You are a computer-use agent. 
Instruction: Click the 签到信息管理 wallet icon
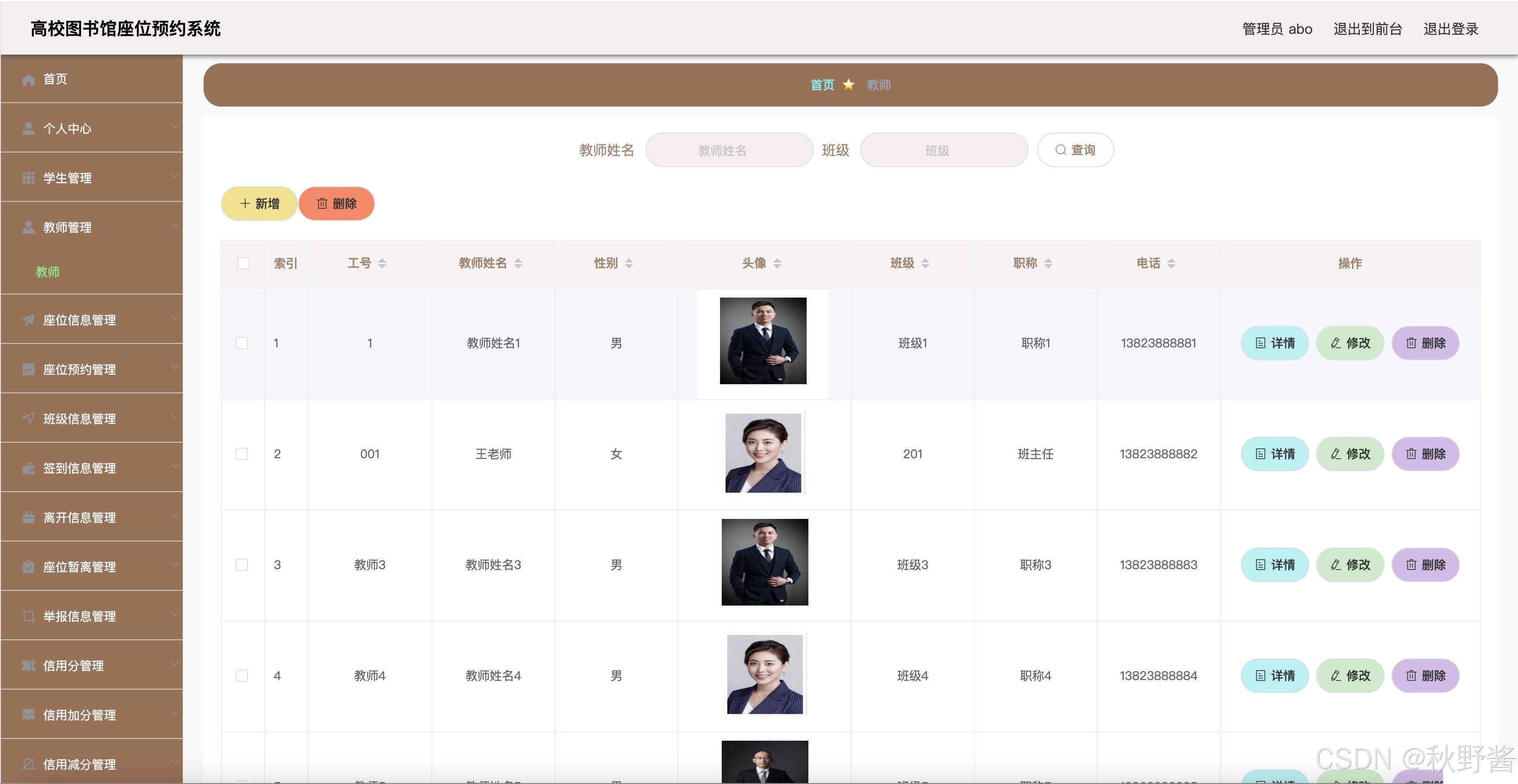coord(28,468)
